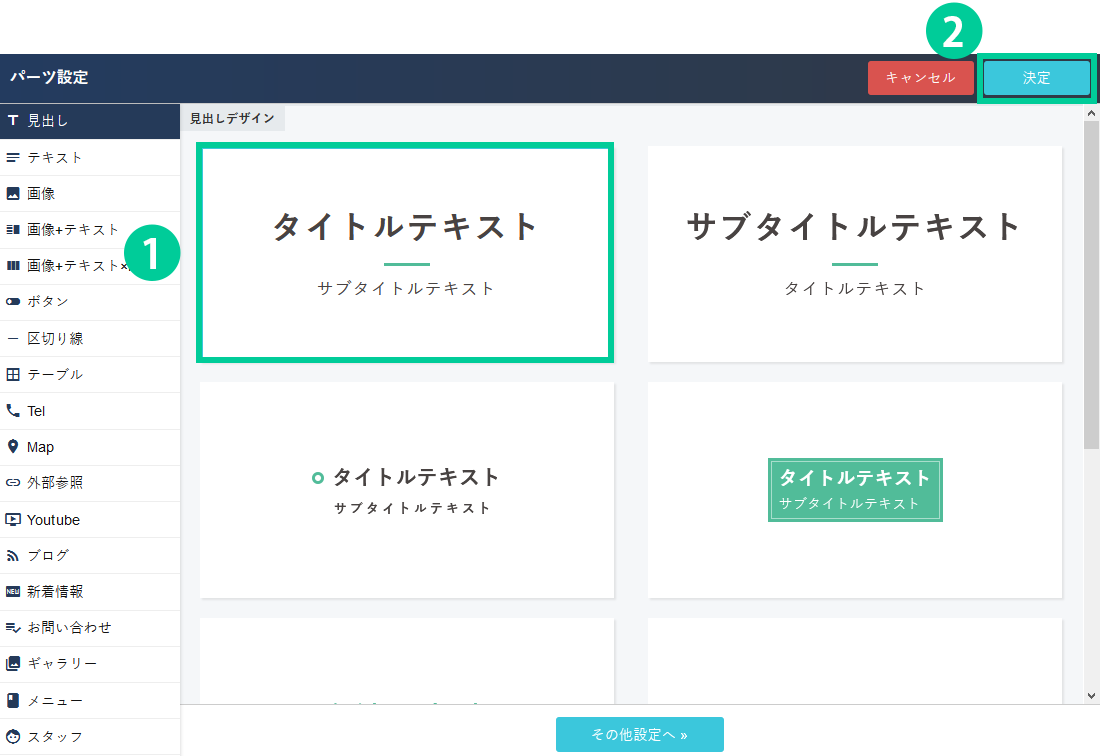
Task: Go to その他設定へ settings
Action: point(639,734)
